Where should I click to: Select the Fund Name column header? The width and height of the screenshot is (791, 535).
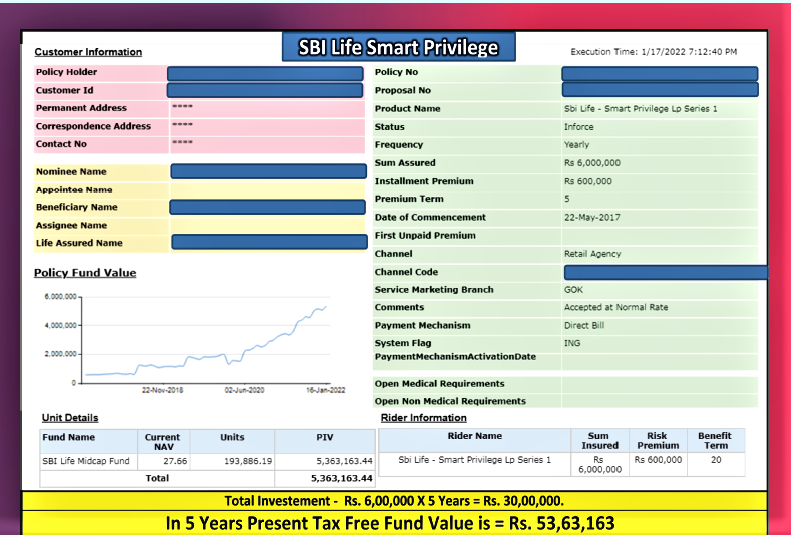tap(69, 437)
